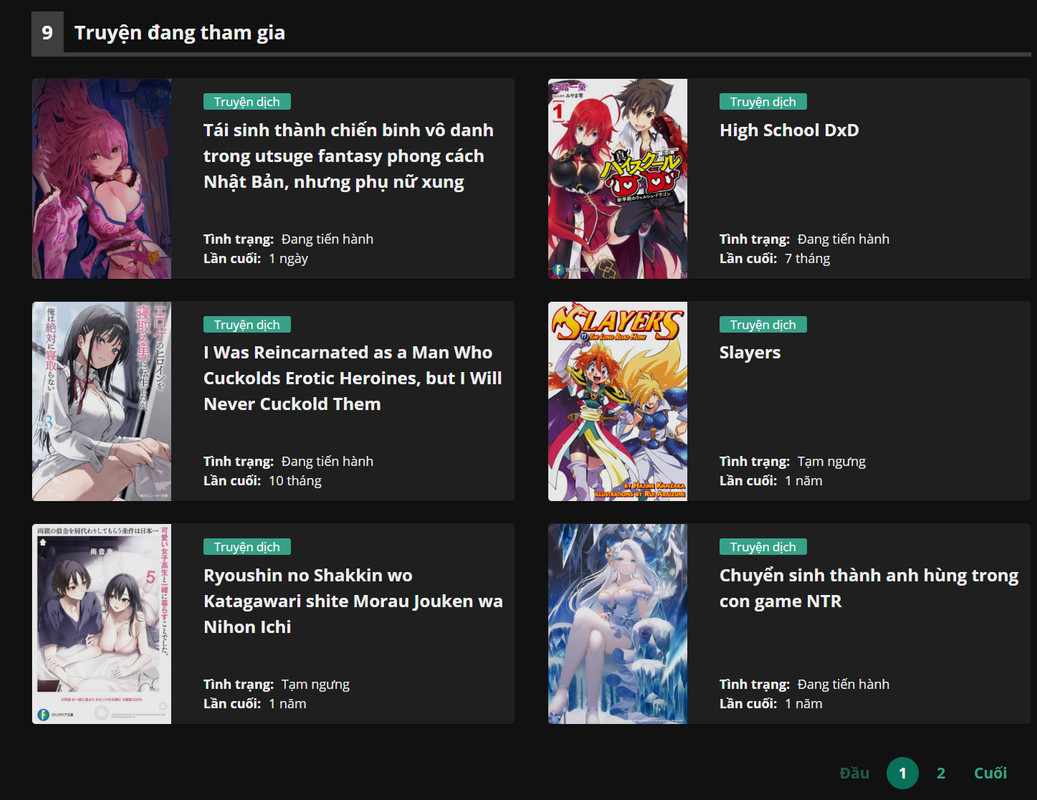Open 'I Was Reincarnated as a Man' title
This screenshot has width=1037, height=800.
pos(353,378)
